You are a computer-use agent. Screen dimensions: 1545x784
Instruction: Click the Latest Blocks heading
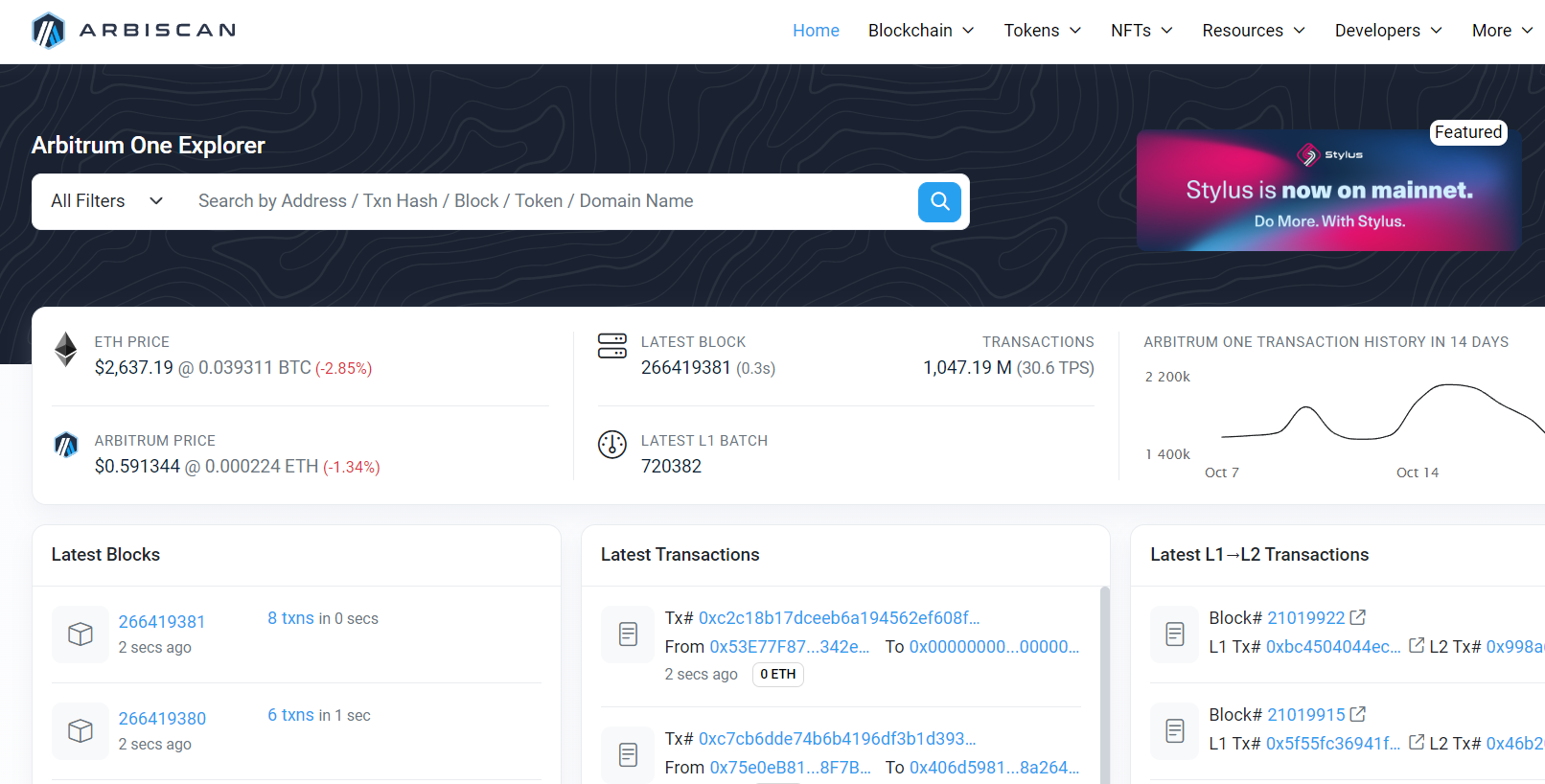(105, 555)
